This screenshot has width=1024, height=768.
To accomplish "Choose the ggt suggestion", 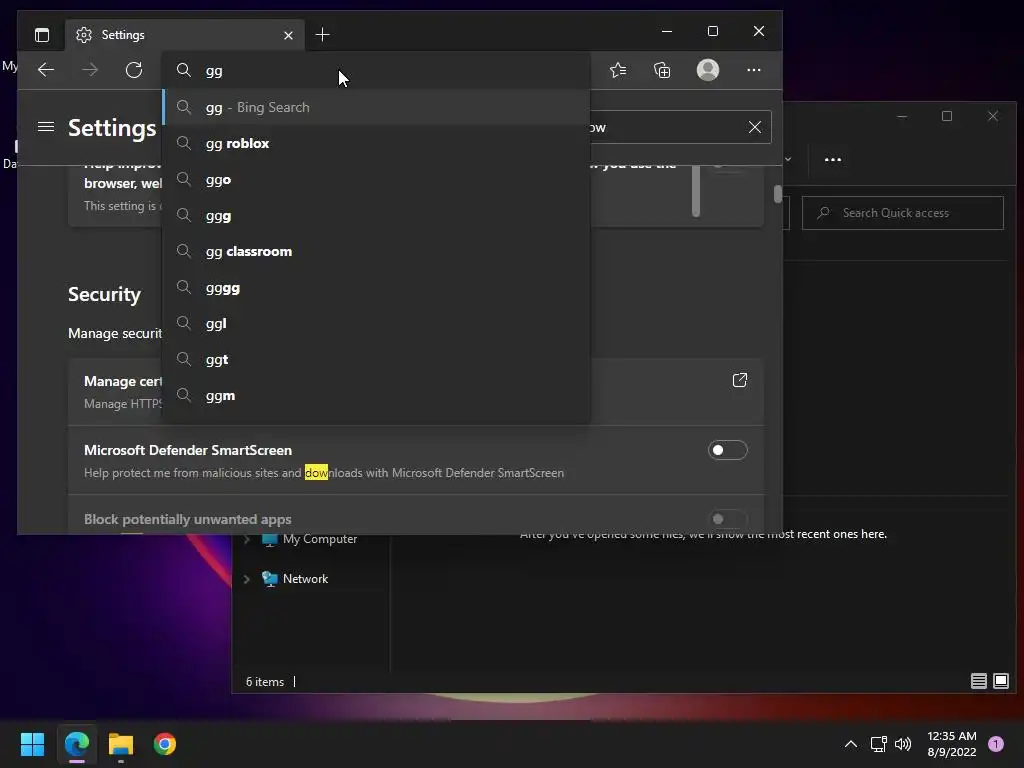I will [376, 359].
